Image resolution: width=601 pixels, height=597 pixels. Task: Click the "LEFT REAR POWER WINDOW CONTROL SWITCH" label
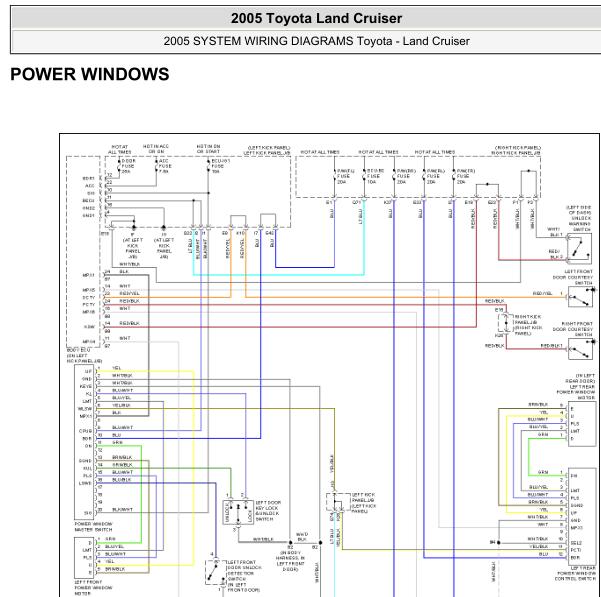click(x=576, y=574)
